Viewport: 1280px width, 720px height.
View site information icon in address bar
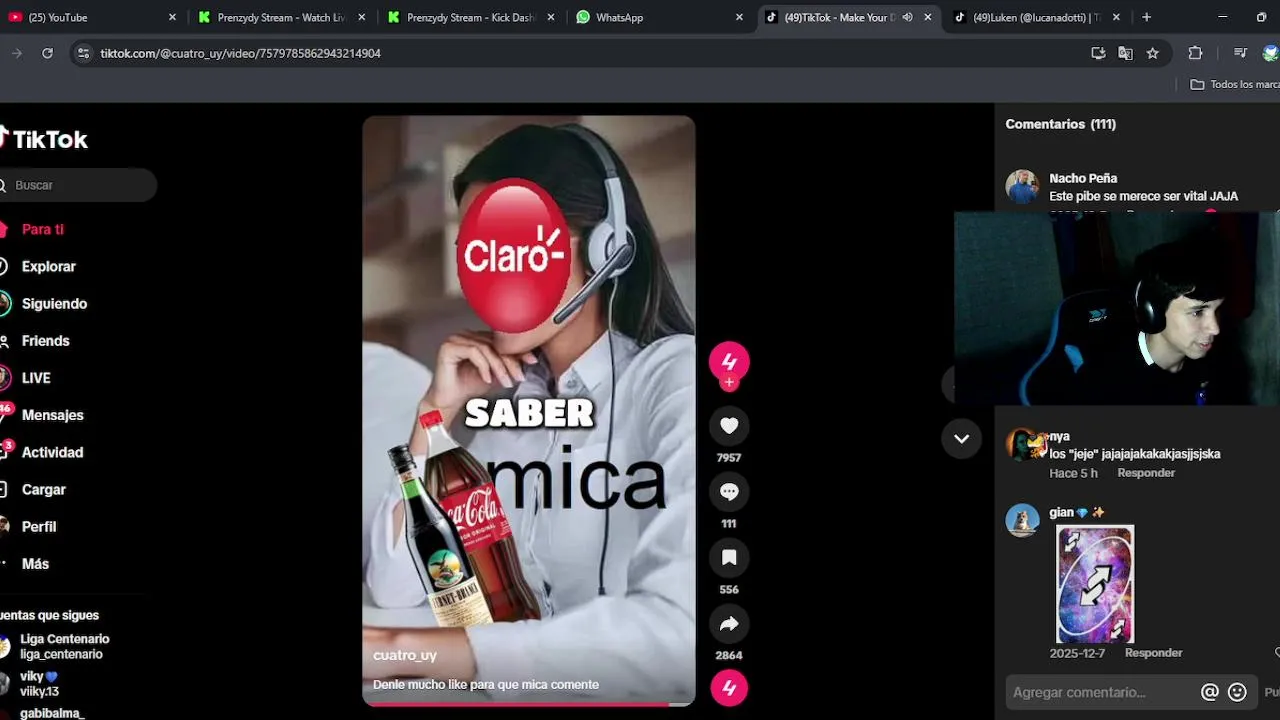pyautogui.click(x=83, y=53)
